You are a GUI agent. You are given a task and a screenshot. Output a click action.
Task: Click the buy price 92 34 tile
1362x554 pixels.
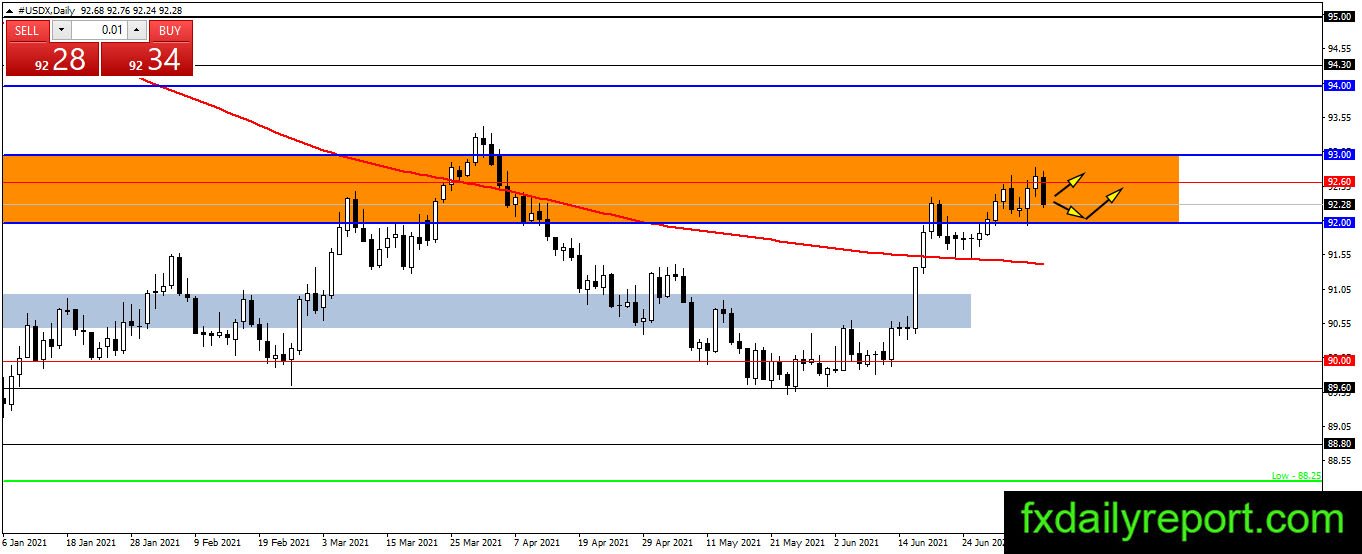(x=146, y=60)
